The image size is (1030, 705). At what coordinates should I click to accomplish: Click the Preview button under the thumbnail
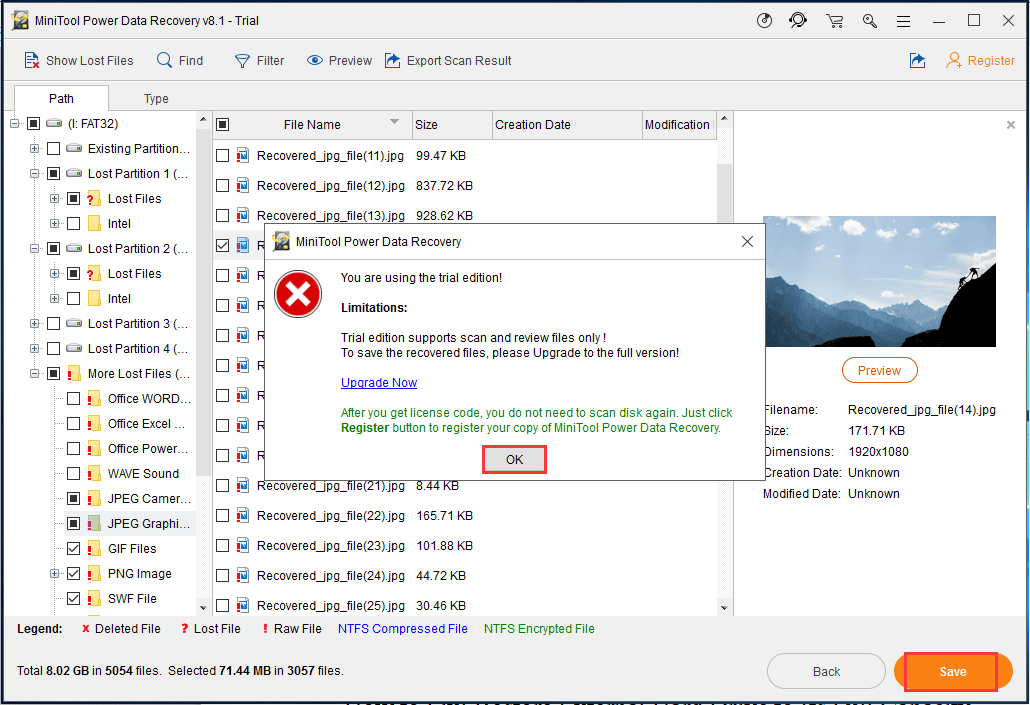point(879,370)
